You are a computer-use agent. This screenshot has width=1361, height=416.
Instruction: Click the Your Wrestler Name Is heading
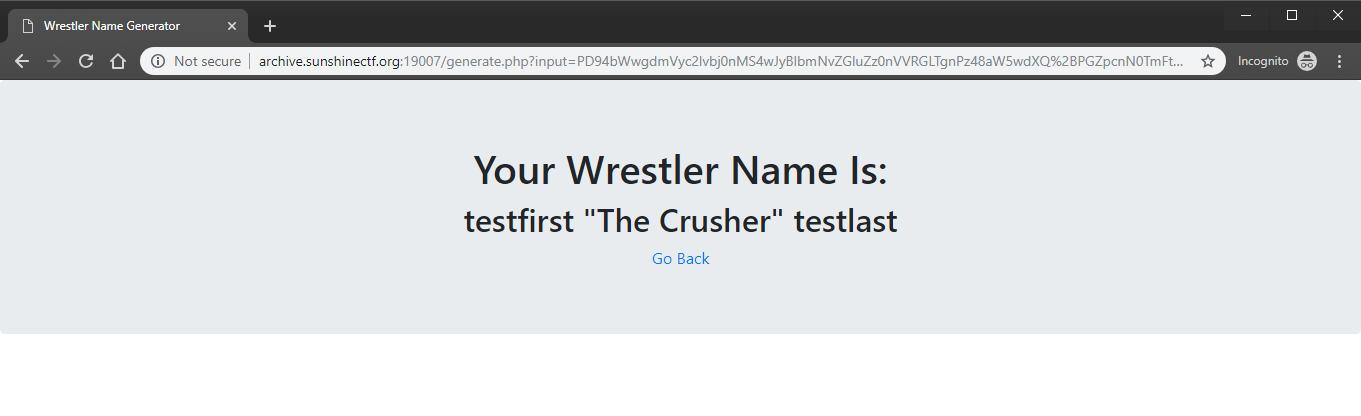(680, 170)
